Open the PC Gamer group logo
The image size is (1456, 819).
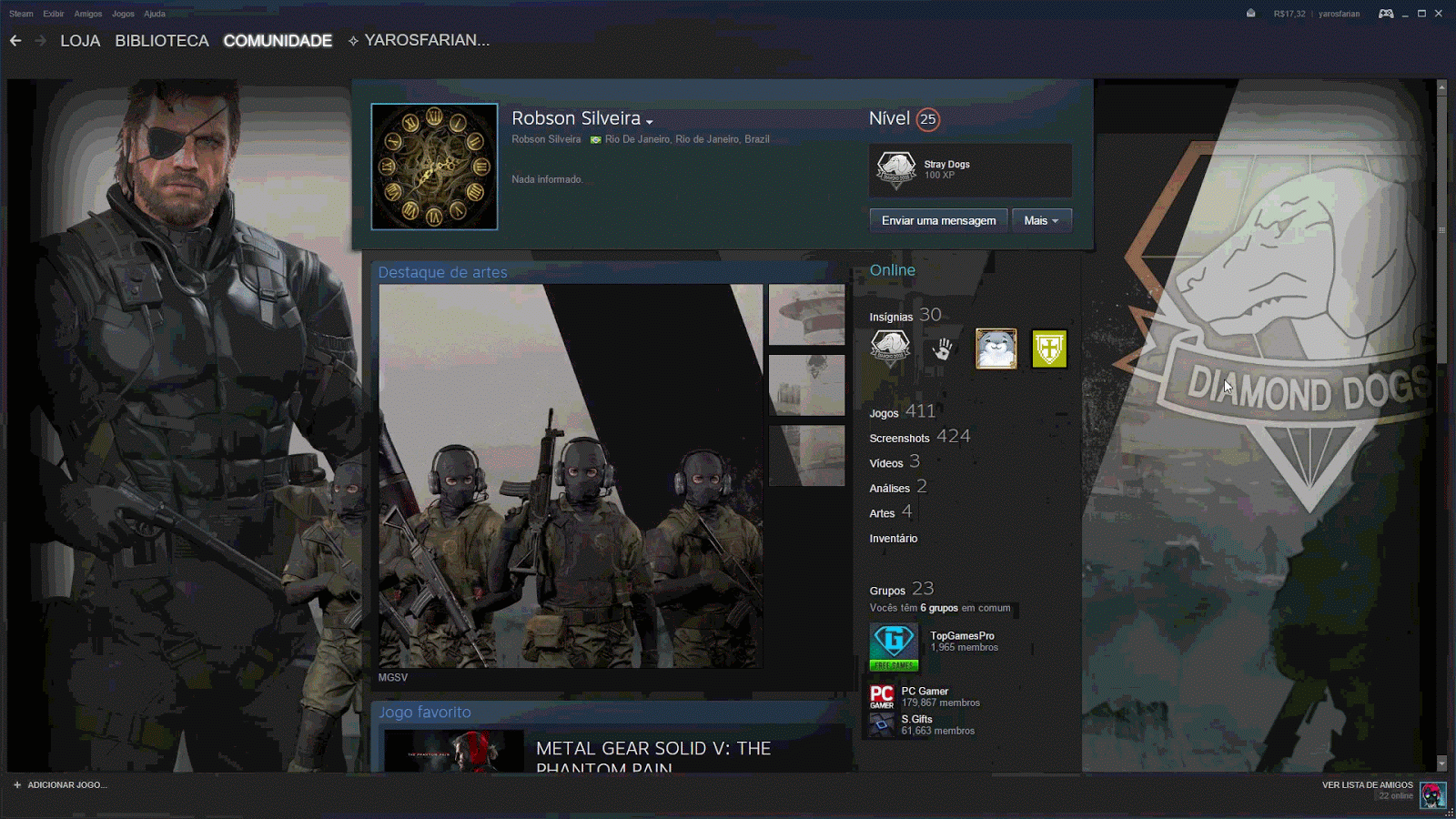(882, 697)
